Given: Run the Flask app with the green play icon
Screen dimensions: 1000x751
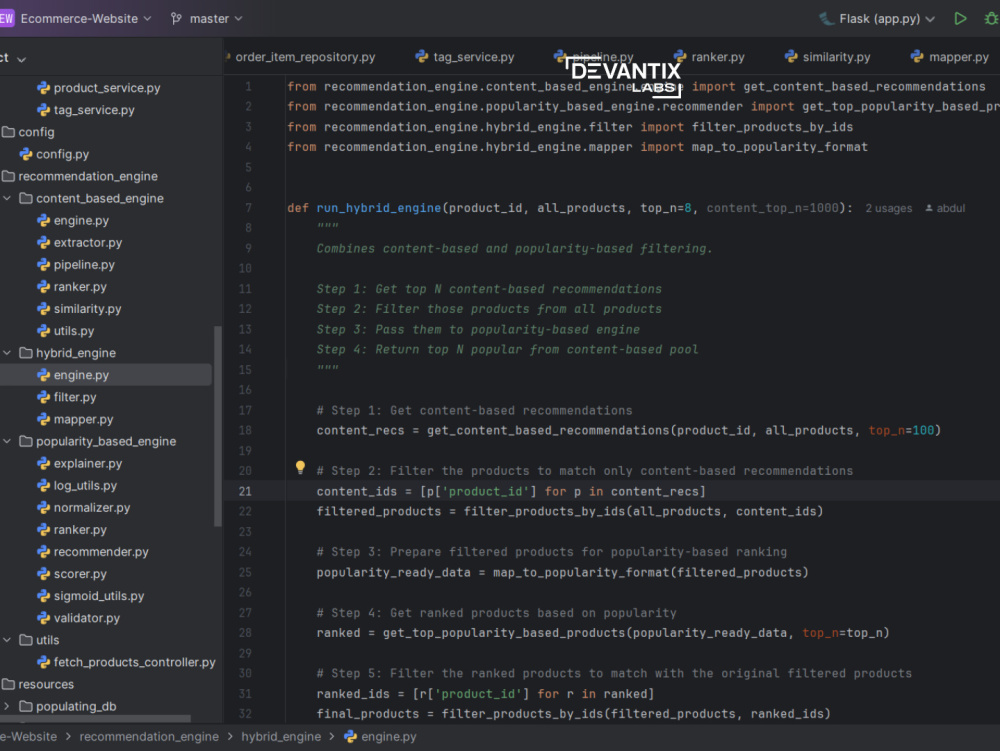Looking at the screenshot, I should click(960, 18).
